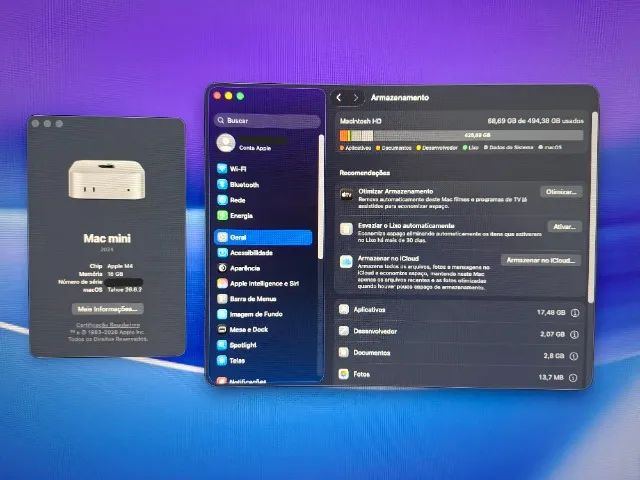Click the sidebar scrollbar in settings
640x480 pixels.
click(321, 196)
